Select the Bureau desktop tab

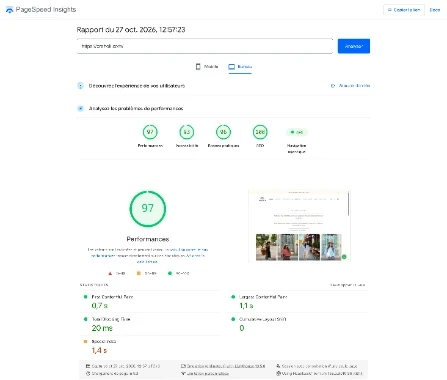(240, 67)
